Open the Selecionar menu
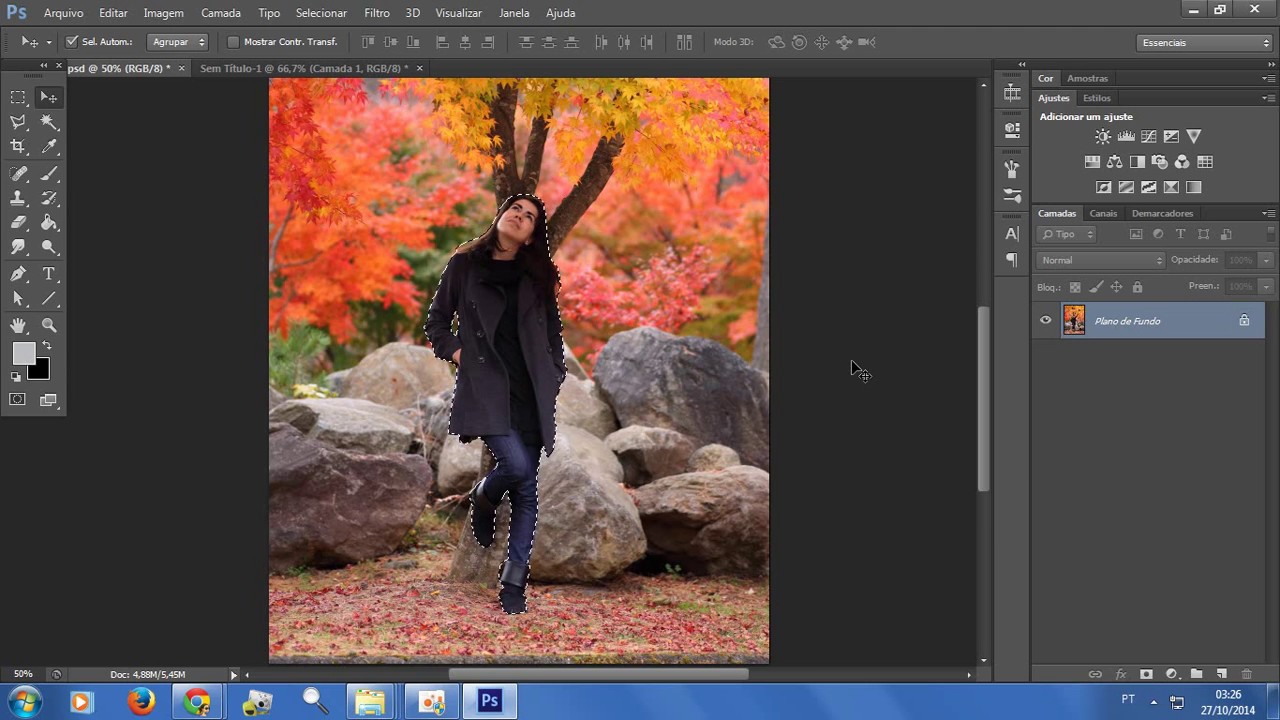 tap(321, 13)
